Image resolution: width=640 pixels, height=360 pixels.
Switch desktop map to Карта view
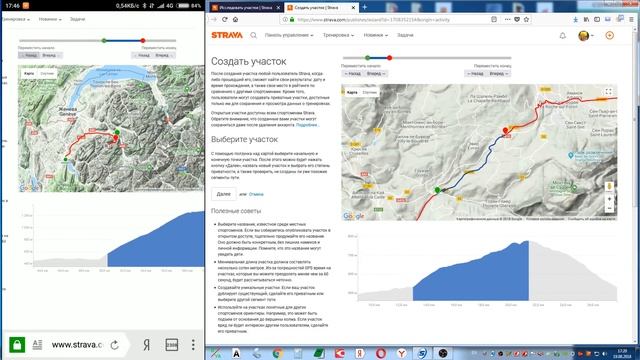click(x=352, y=92)
